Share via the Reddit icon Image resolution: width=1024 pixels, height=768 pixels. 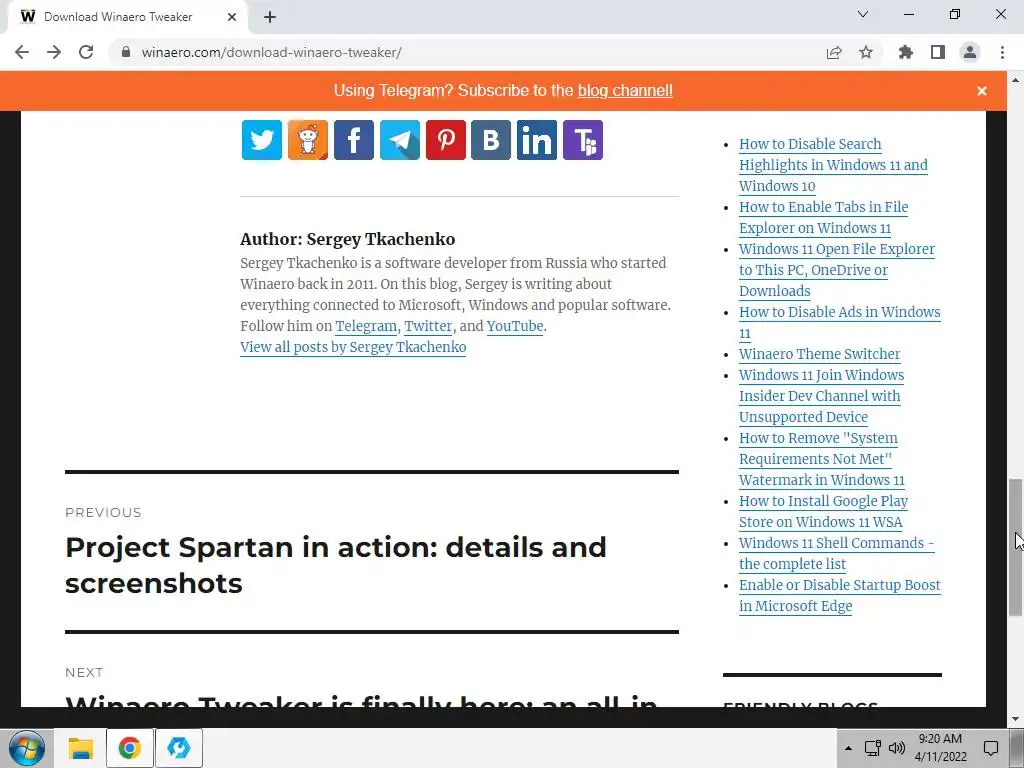(x=308, y=140)
